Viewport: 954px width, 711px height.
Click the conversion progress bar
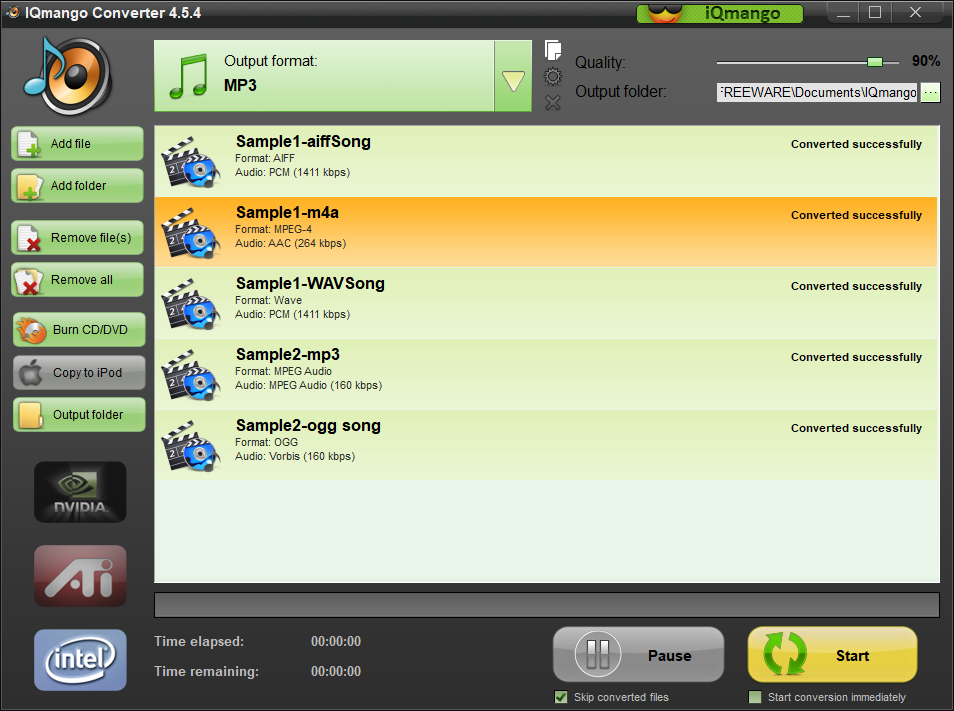(x=547, y=605)
